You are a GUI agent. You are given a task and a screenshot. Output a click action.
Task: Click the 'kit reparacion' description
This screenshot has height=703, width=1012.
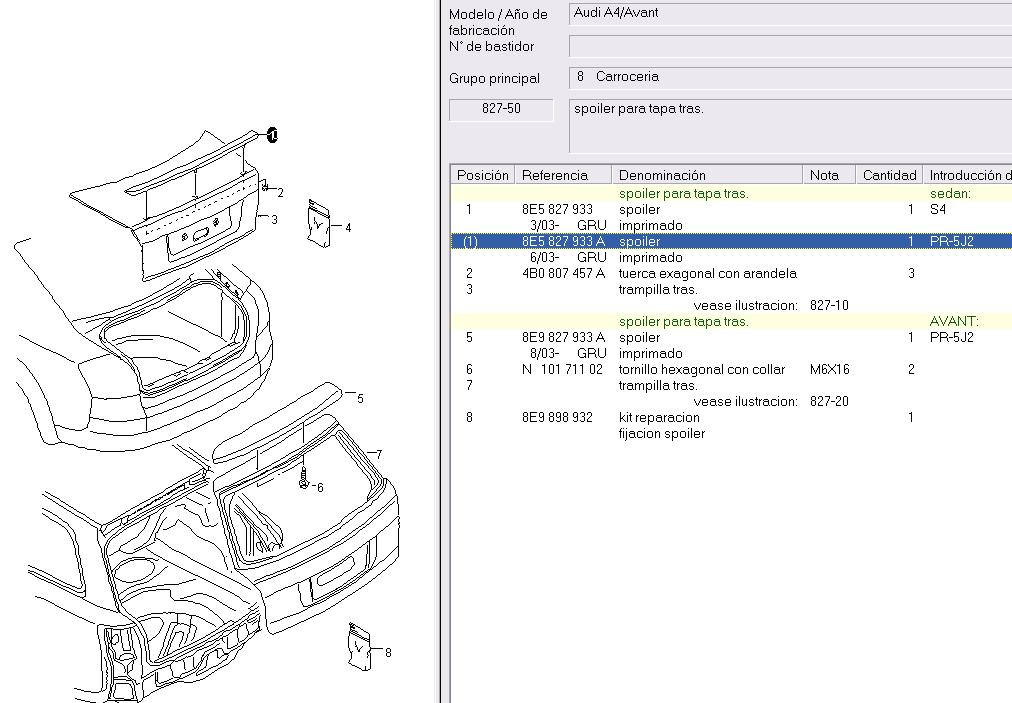coord(659,417)
